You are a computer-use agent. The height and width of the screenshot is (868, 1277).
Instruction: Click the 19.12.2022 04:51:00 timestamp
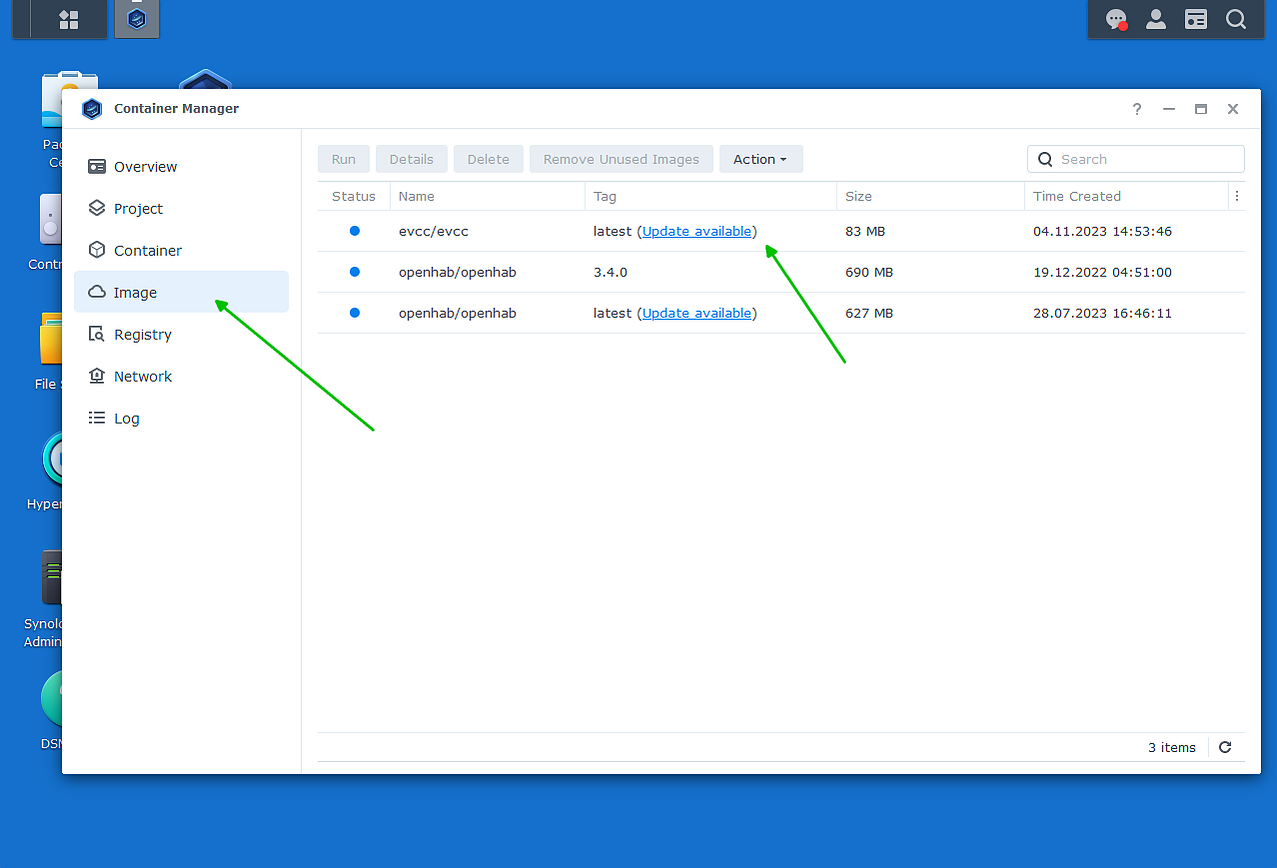tap(1103, 272)
